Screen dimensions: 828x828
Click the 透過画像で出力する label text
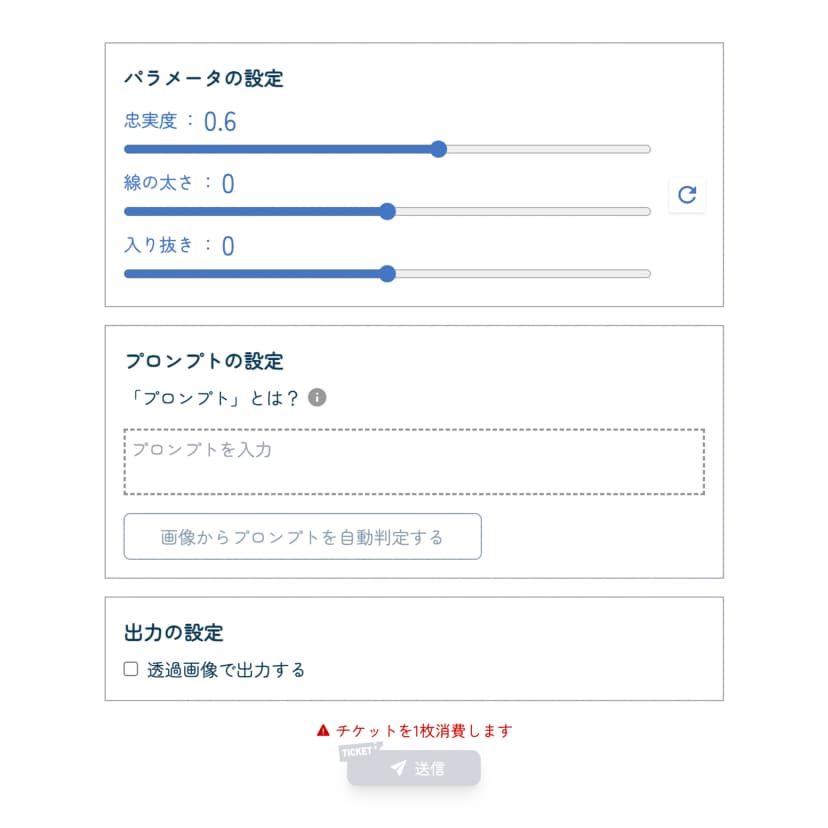(x=226, y=670)
